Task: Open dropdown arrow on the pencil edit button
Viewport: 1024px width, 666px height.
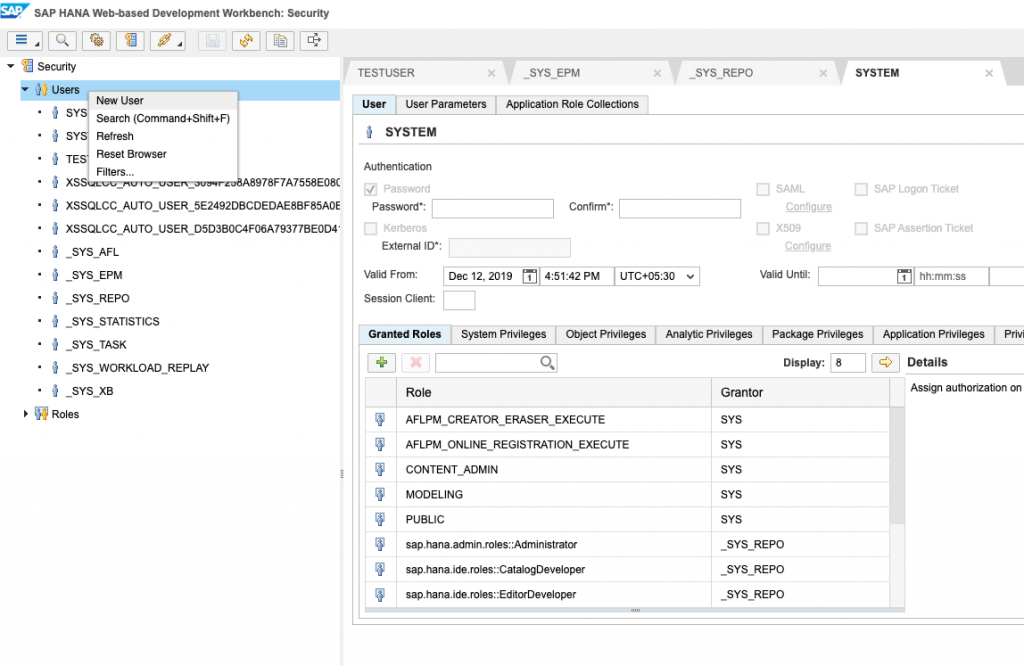Action: coord(180,44)
